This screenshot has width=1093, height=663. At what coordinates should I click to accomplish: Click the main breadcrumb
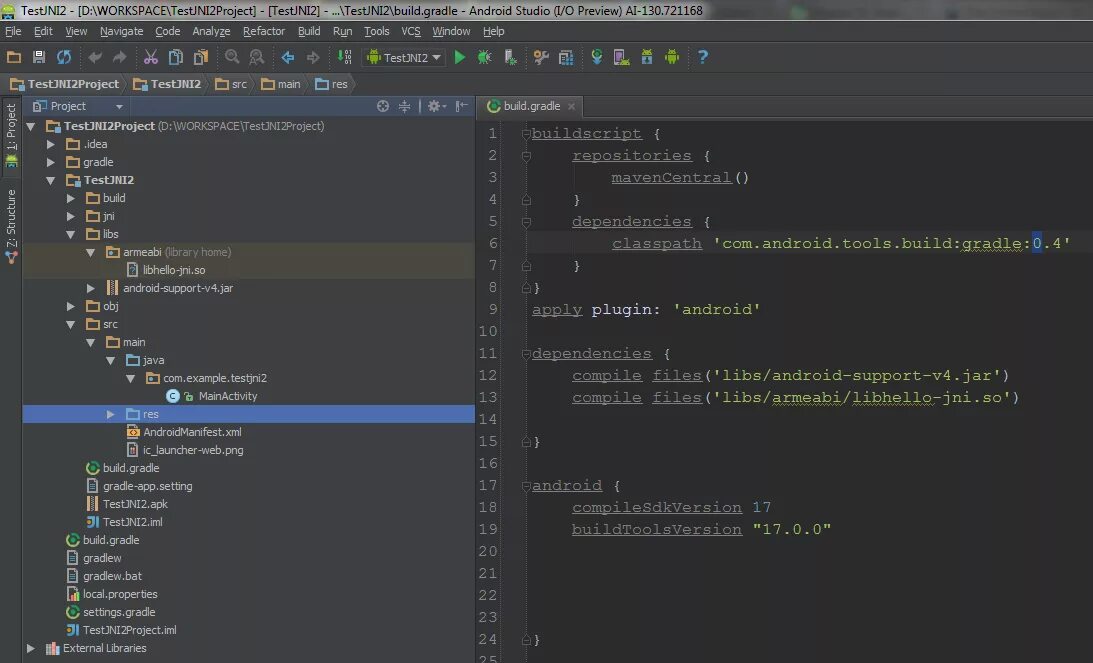coord(282,84)
